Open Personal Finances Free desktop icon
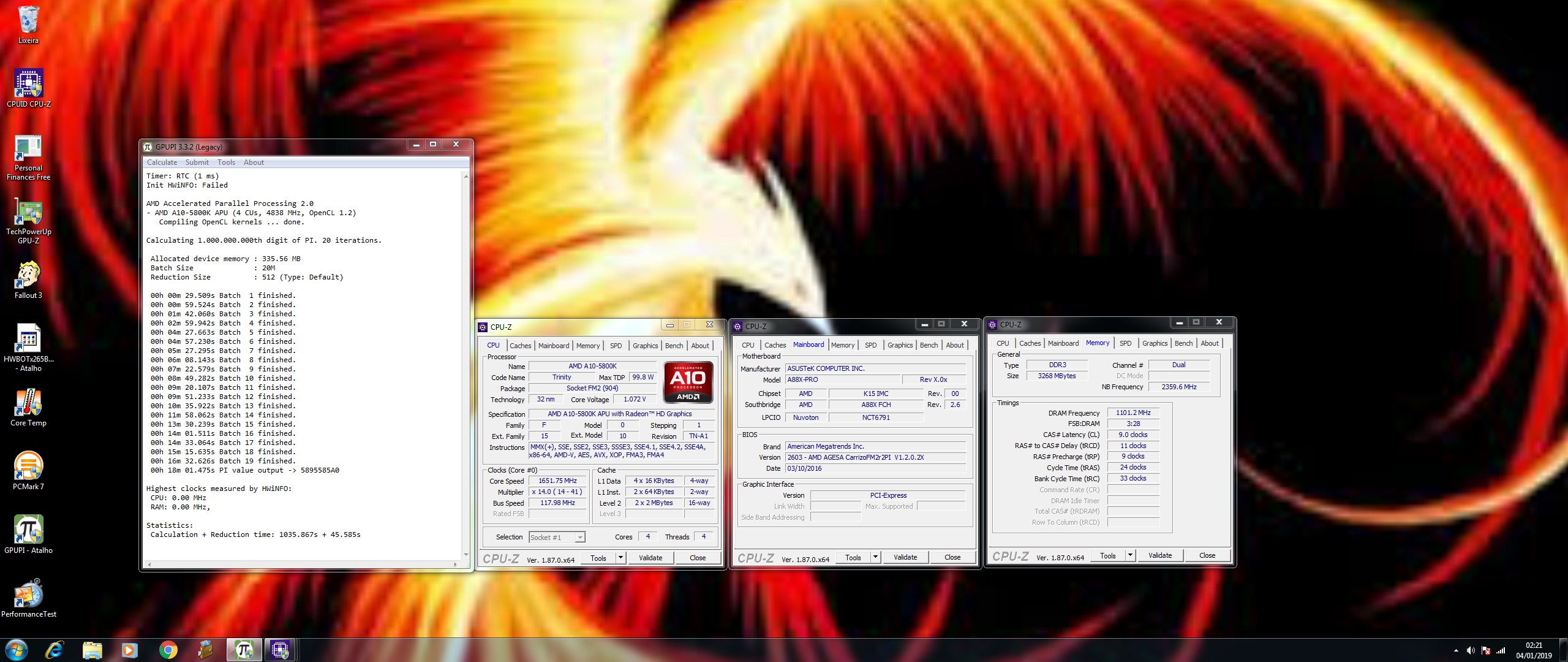This screenshot has height=662, width=1568. pyautogui.click(x=28, y=158)
